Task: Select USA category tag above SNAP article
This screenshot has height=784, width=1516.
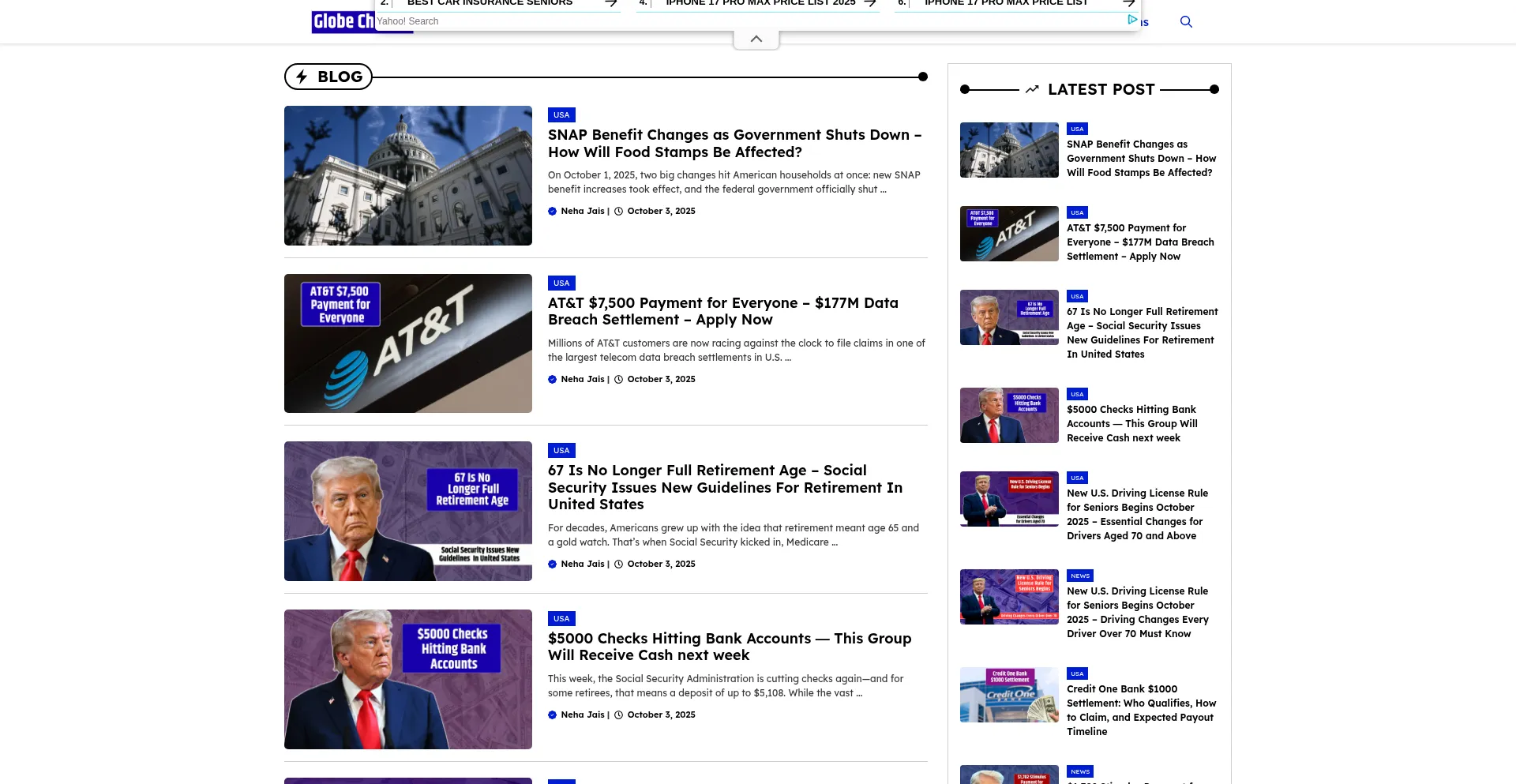Action: click(x=561, y=115)
